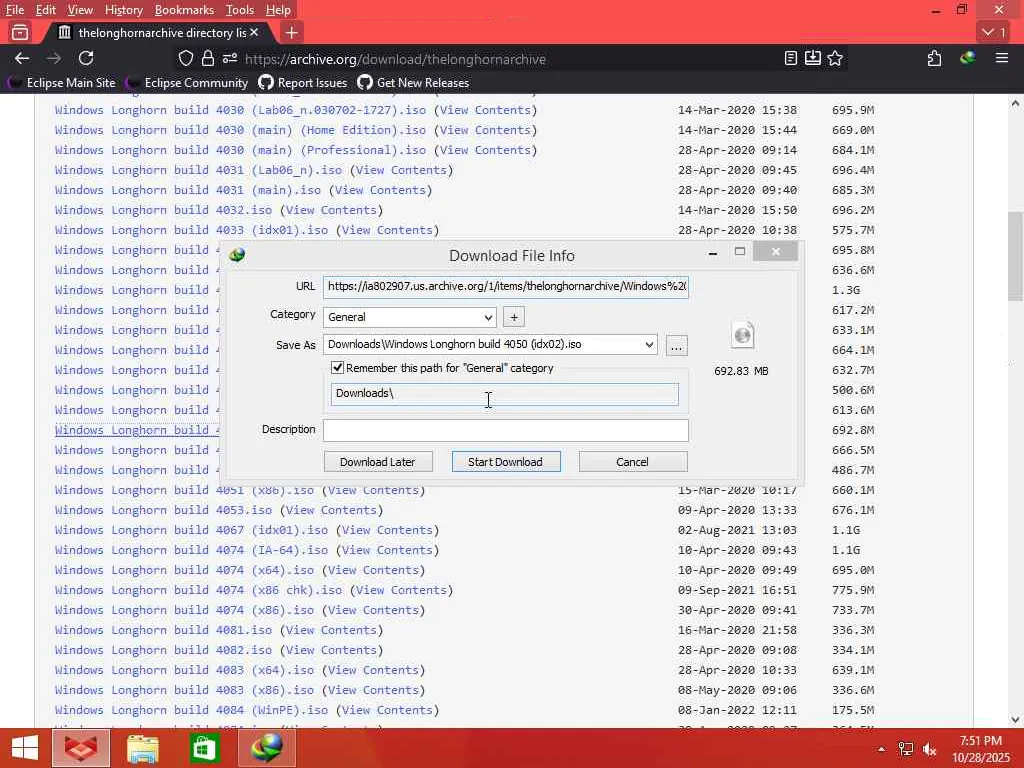The height and width of the screenshot is (768, 1024).
Task: Open Windows Longhorn build 4074 (x64).iso
Action: coord(184,570)
